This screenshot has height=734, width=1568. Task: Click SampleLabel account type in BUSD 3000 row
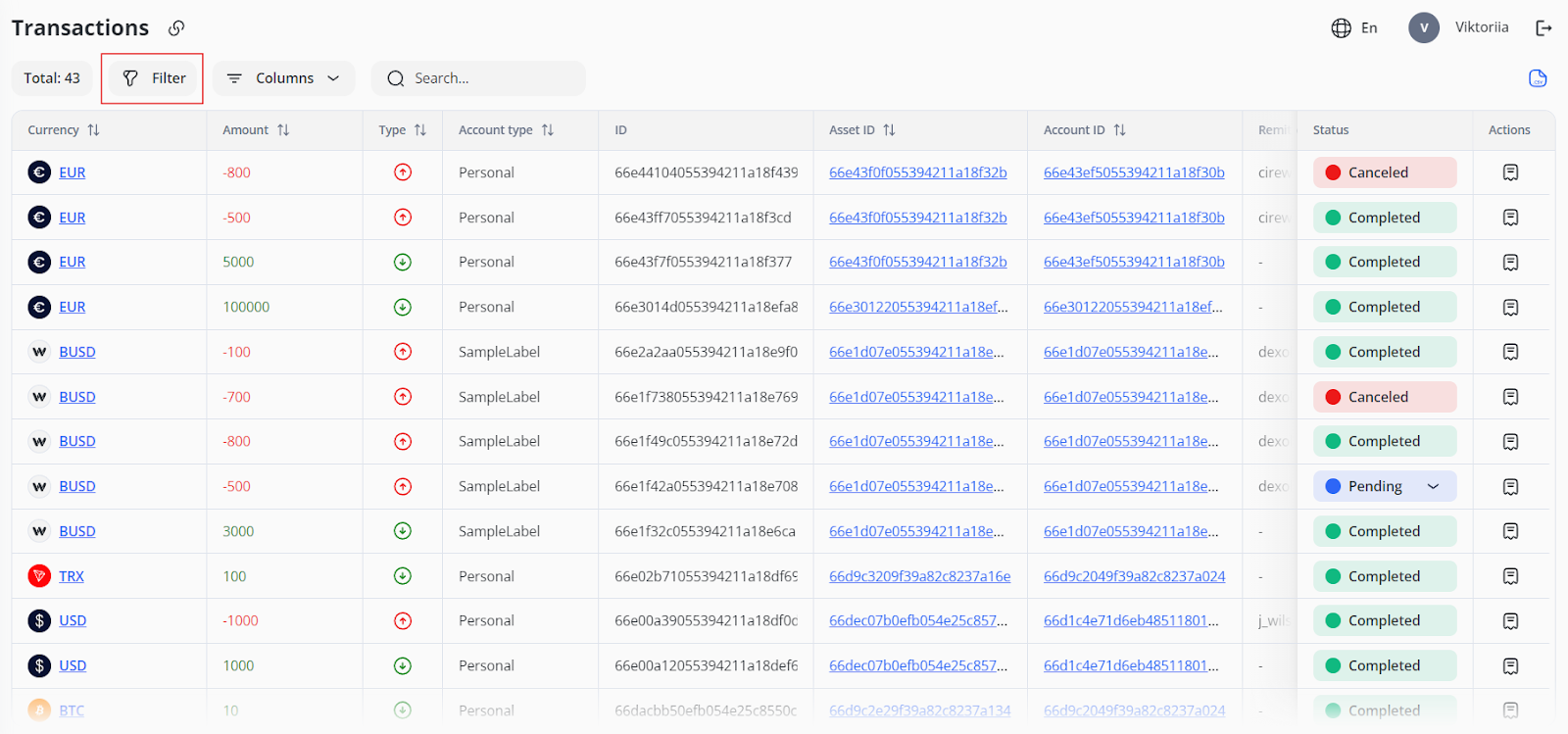click(x=499, y=531)
